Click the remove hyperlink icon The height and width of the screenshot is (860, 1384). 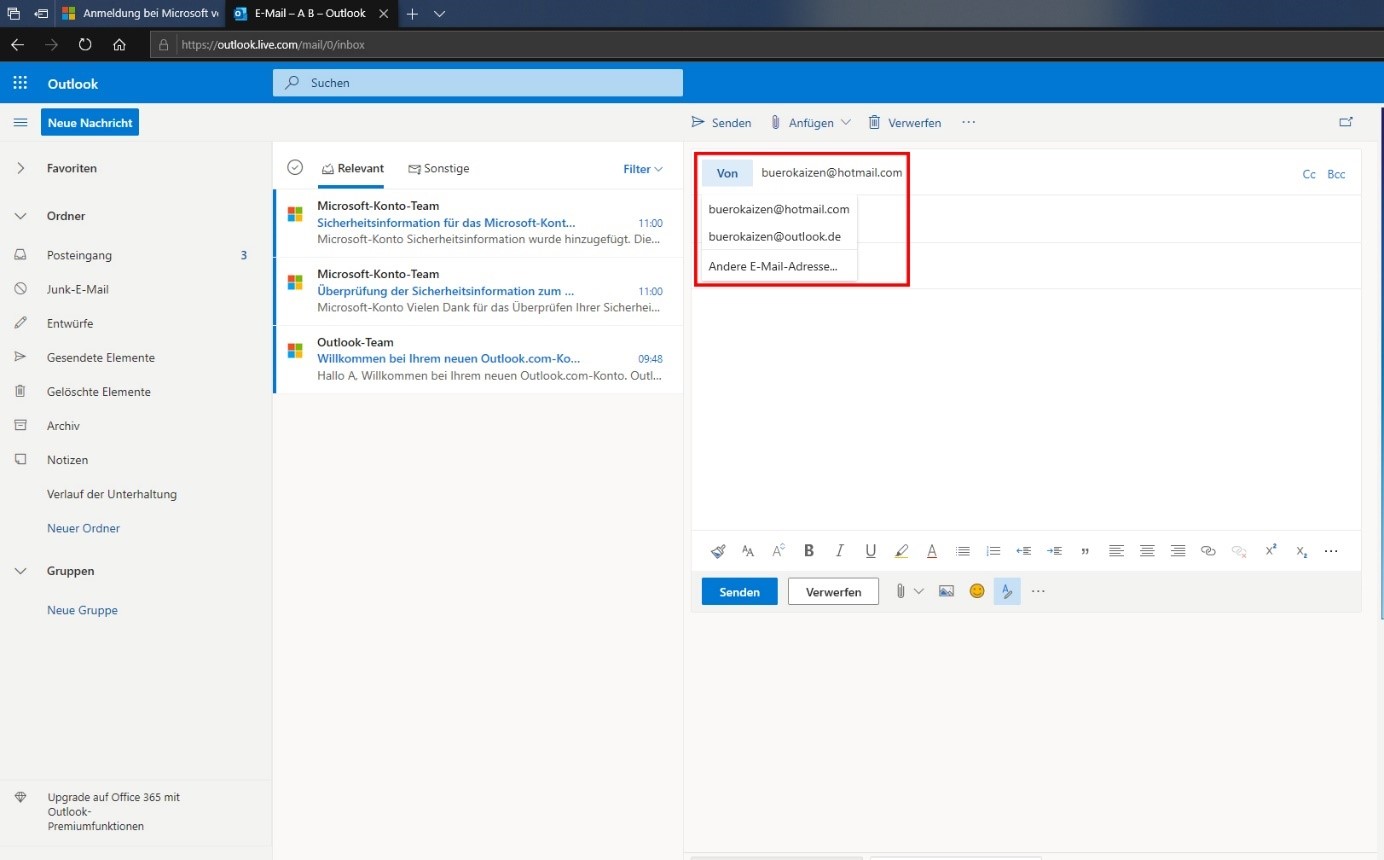(1239, 551)
